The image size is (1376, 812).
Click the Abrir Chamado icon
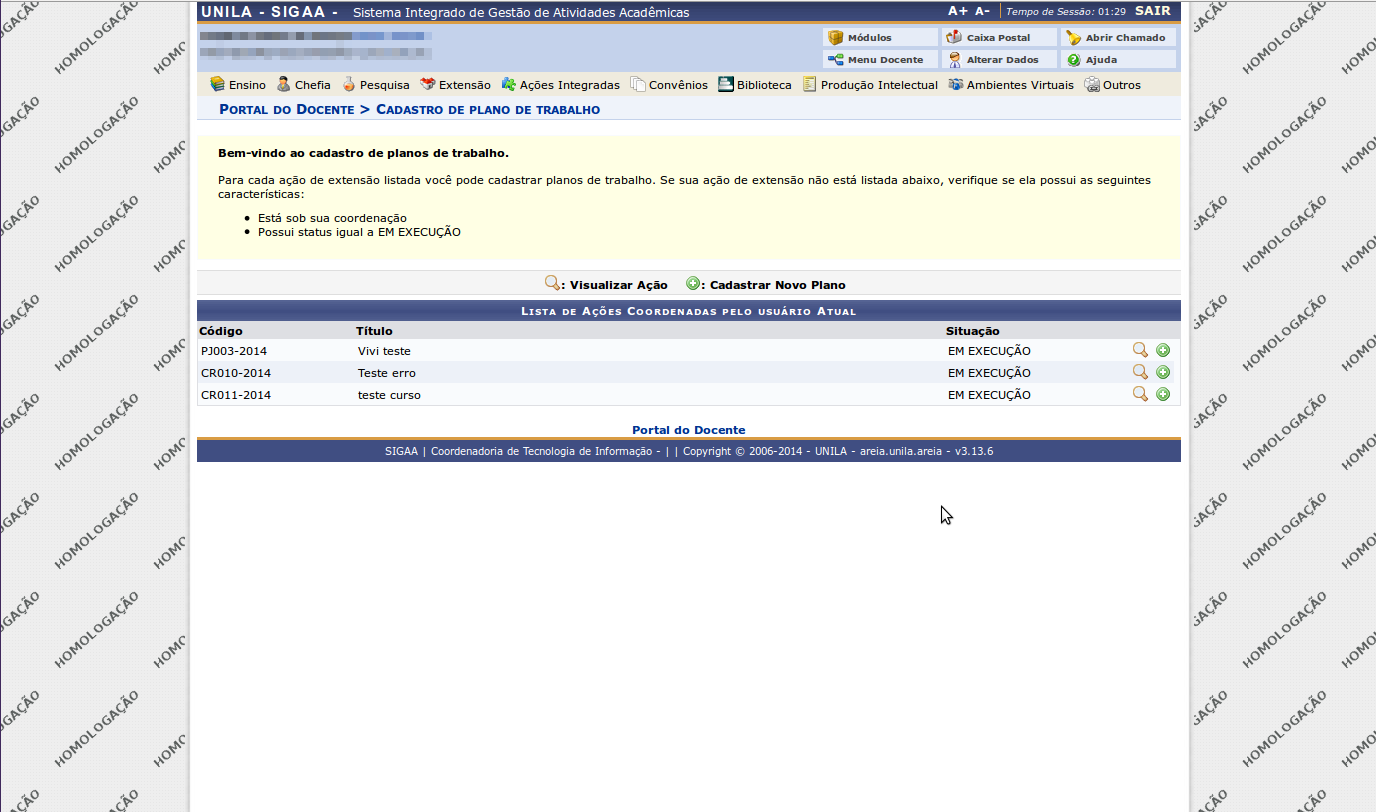[x=1074, y=37]
